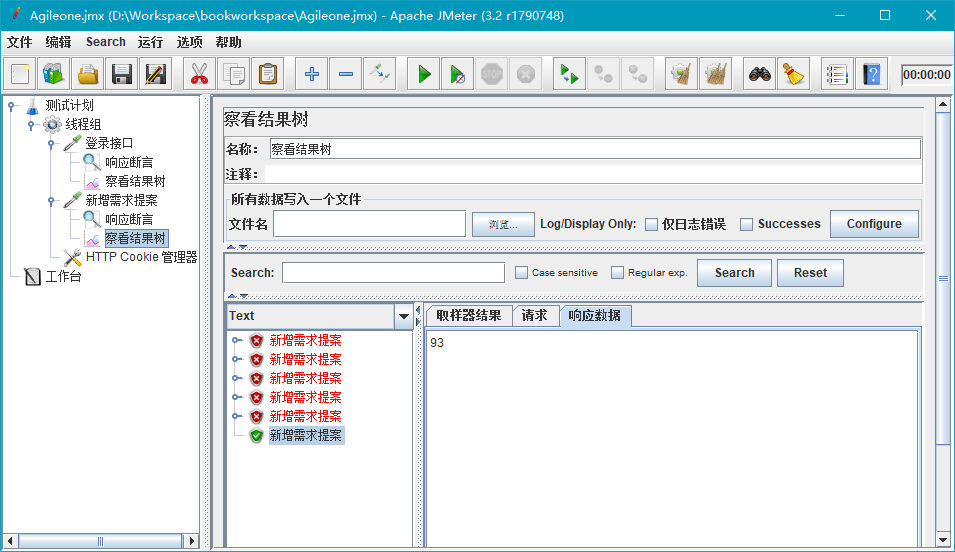Open the Templates toolbar icon
955x552 pixels.
tap(54, 74)
